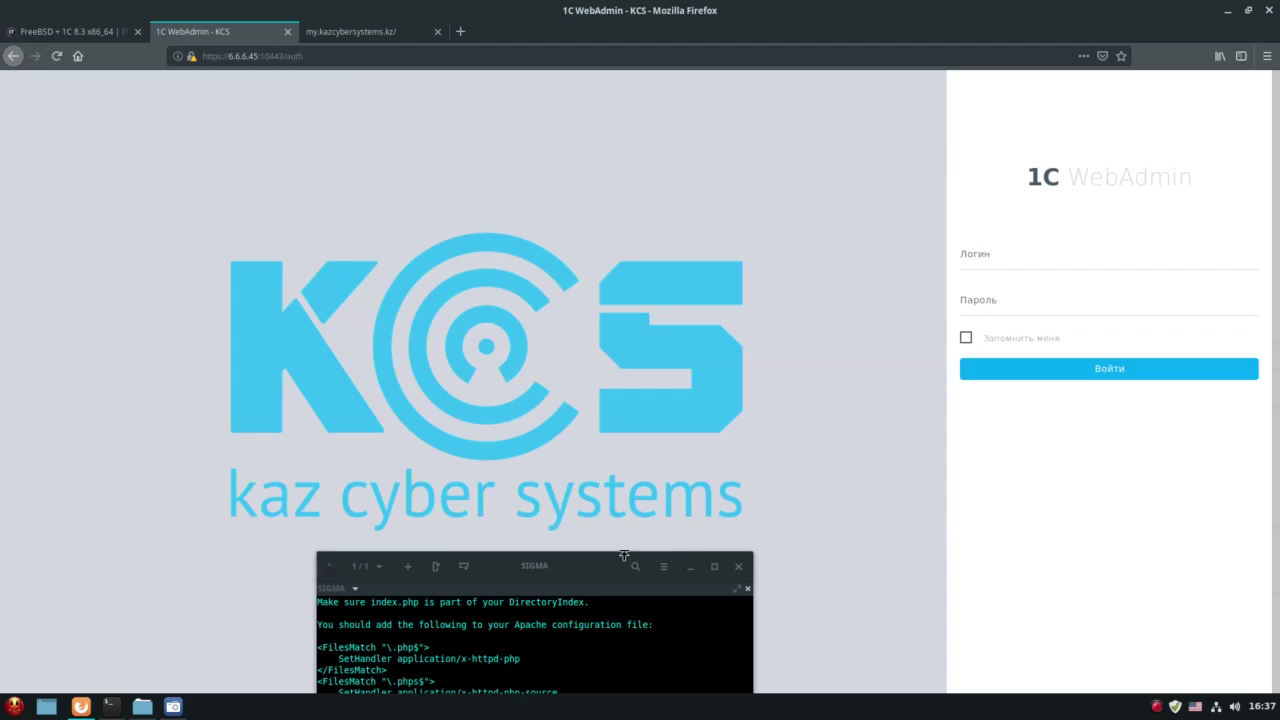Expand SIGMA session dropdown arrow
The width and height of the screenshot is (1280, 720).
[355, 589]
